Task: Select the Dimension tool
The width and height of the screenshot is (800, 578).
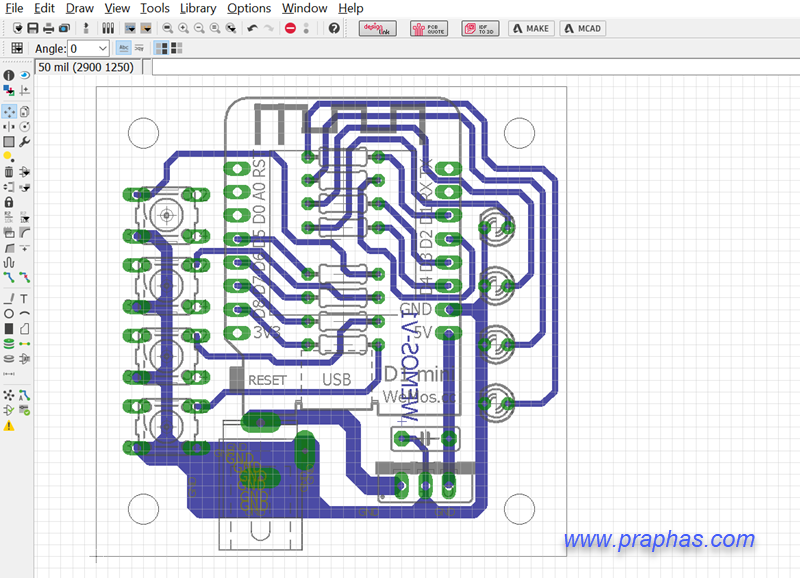Action: point(9,374)
